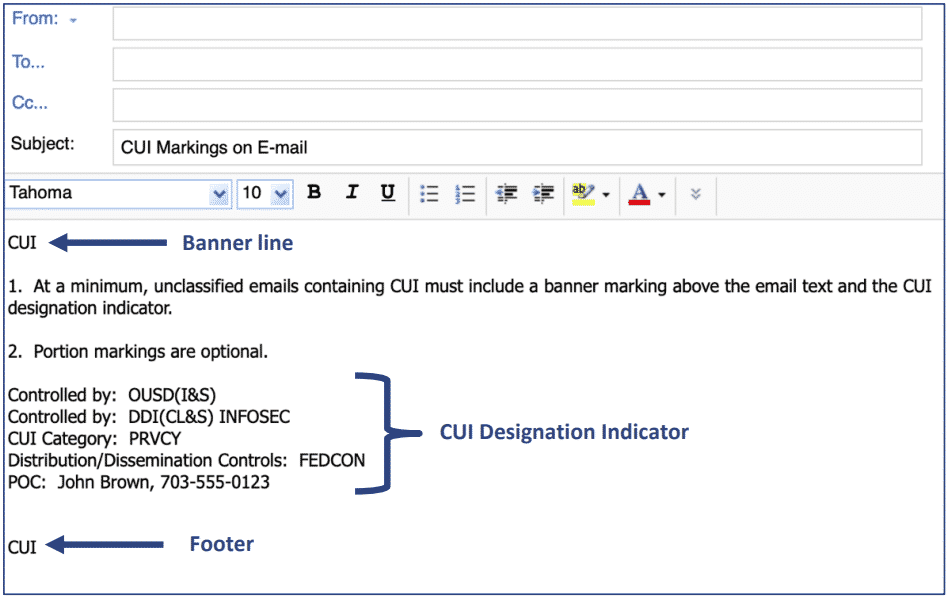Open address book via To... button
This screenshot has width=951, height=597.
[x=29, y=62]
